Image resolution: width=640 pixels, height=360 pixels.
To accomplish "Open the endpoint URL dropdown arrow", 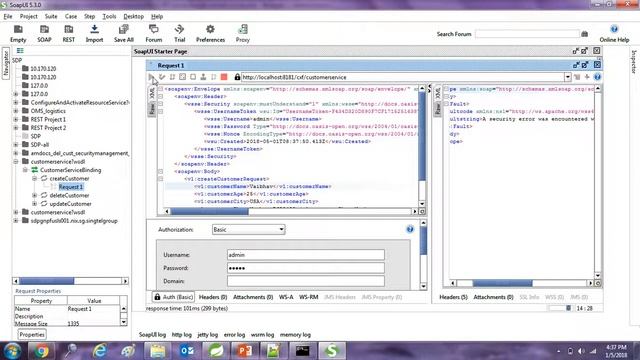I will [567, 77].
